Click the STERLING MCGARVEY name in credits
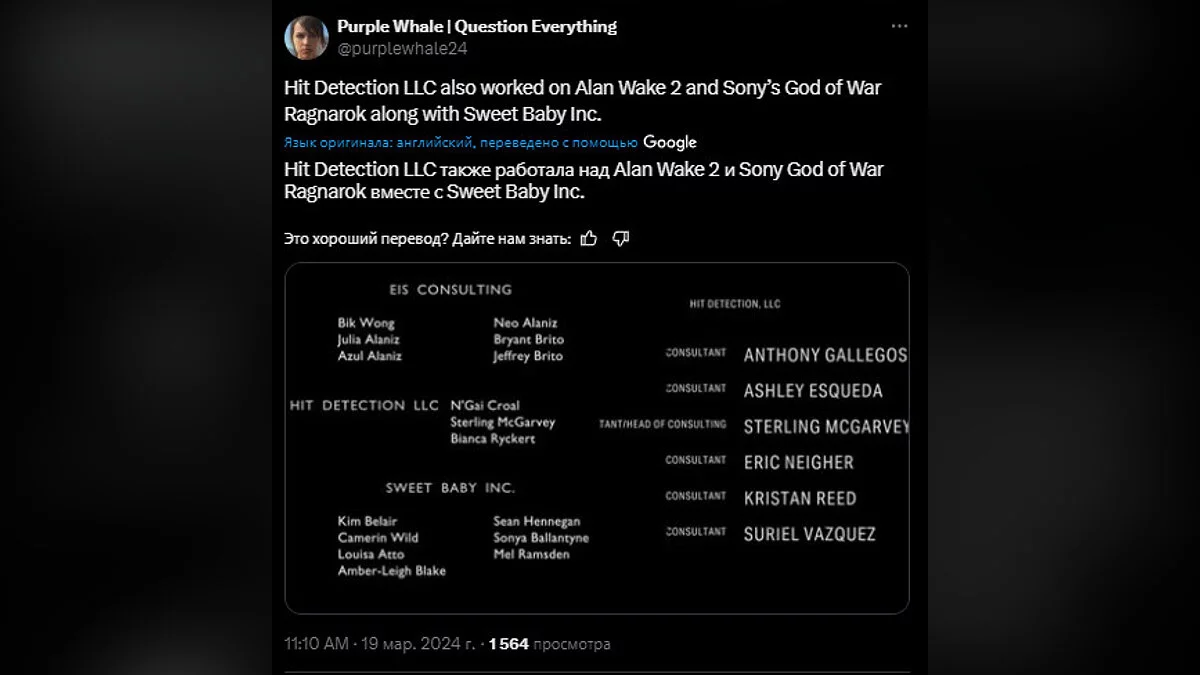Screen dimensions: 1200x675 [x=826, y=427]
